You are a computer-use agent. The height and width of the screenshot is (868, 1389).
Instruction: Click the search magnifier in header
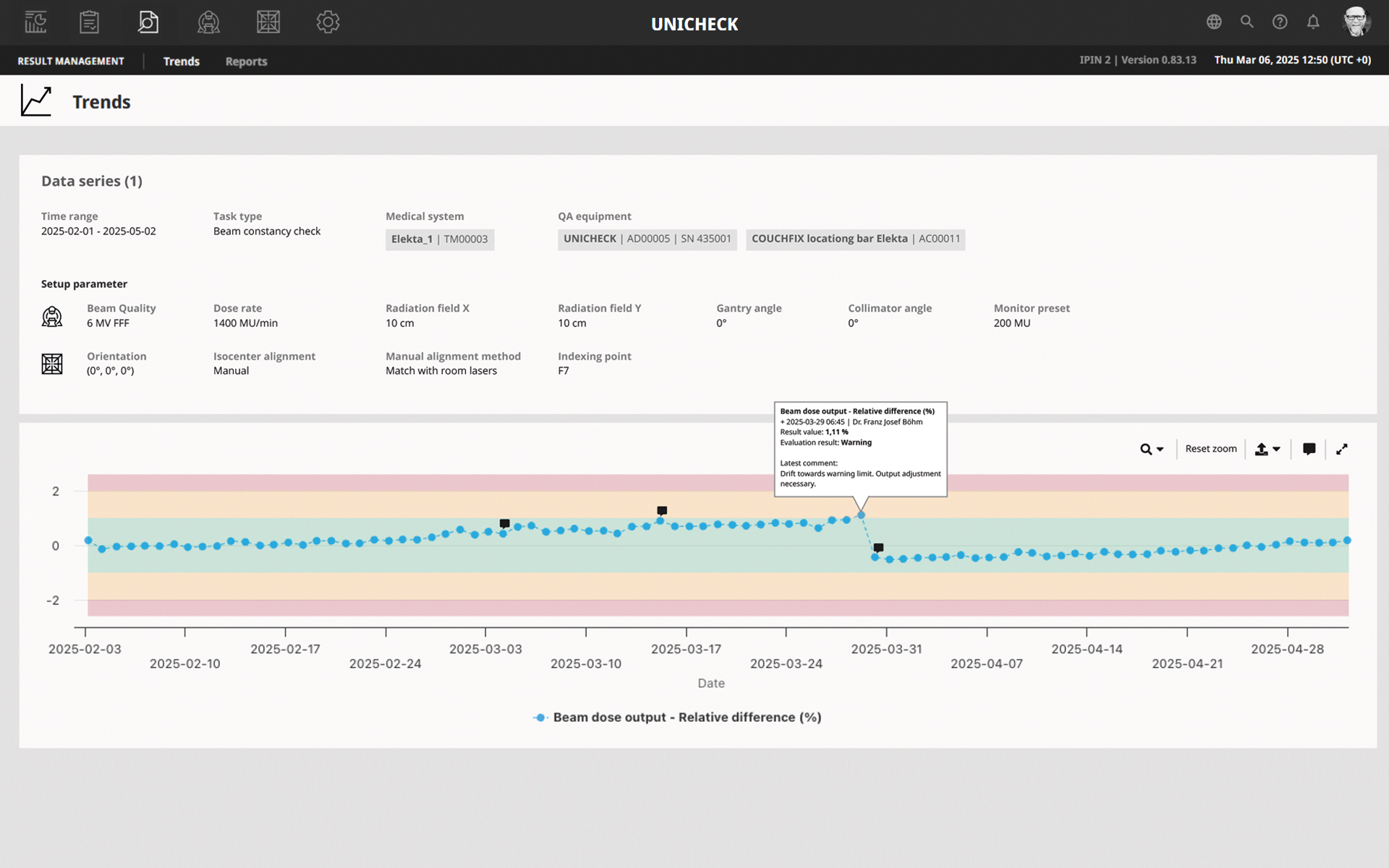click(x=1246, y=22)
